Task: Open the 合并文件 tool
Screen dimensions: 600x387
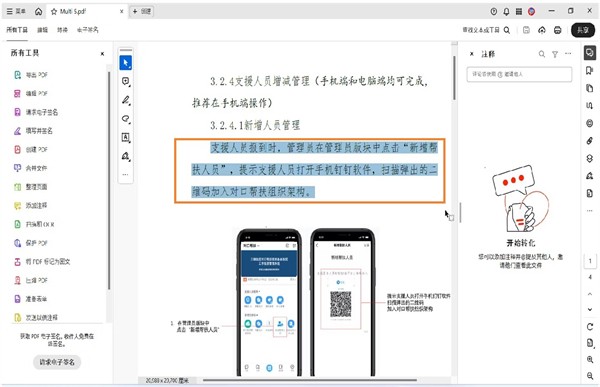Action: (30, 168)
